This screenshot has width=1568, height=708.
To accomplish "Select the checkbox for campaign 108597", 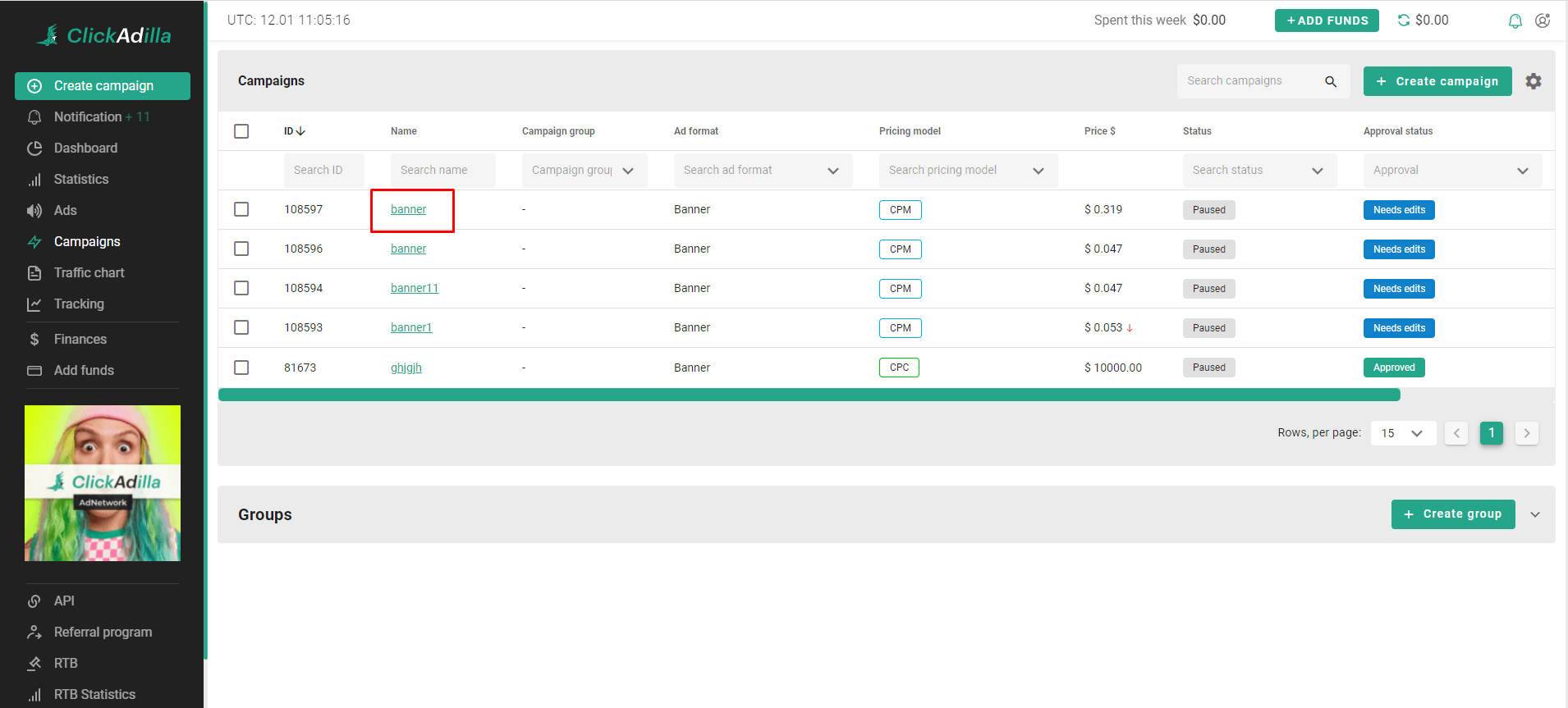I will (241, 209).
